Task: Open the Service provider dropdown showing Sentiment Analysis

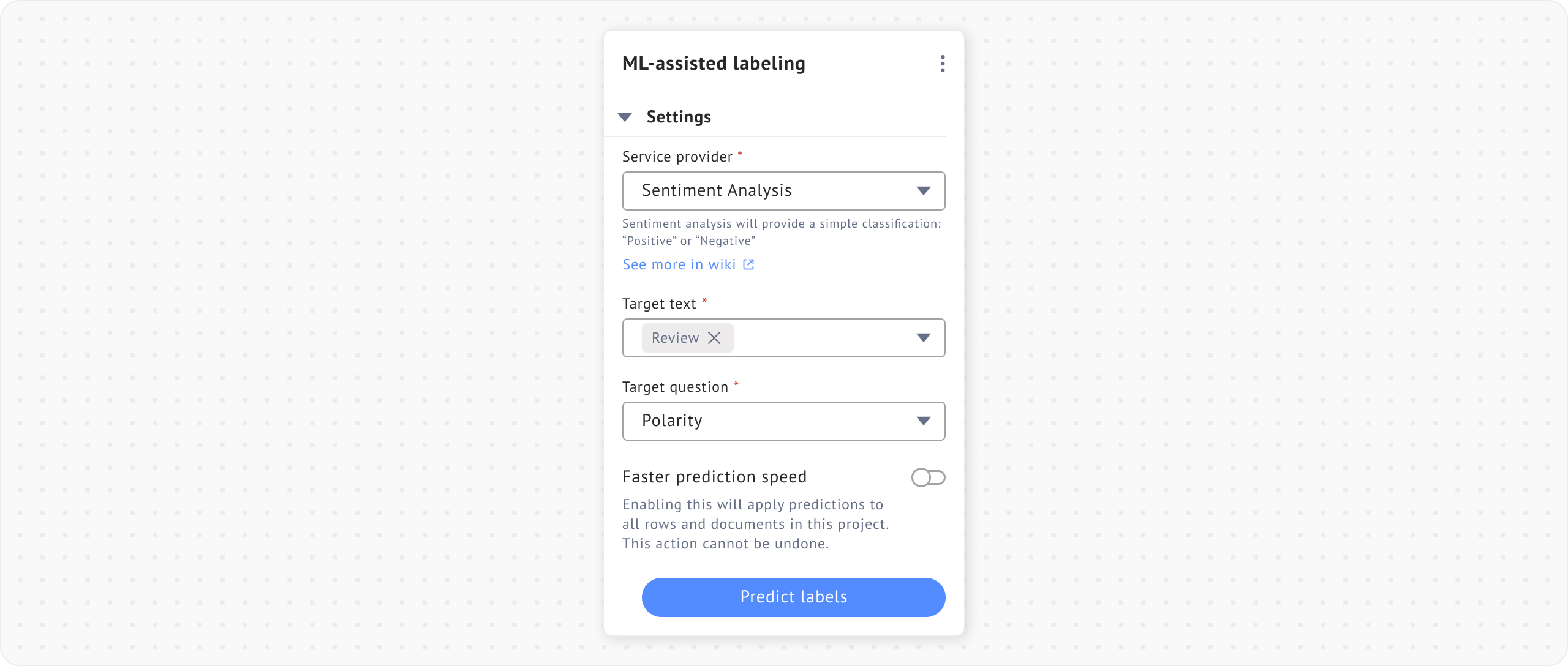Action: [x=783, y=190]
